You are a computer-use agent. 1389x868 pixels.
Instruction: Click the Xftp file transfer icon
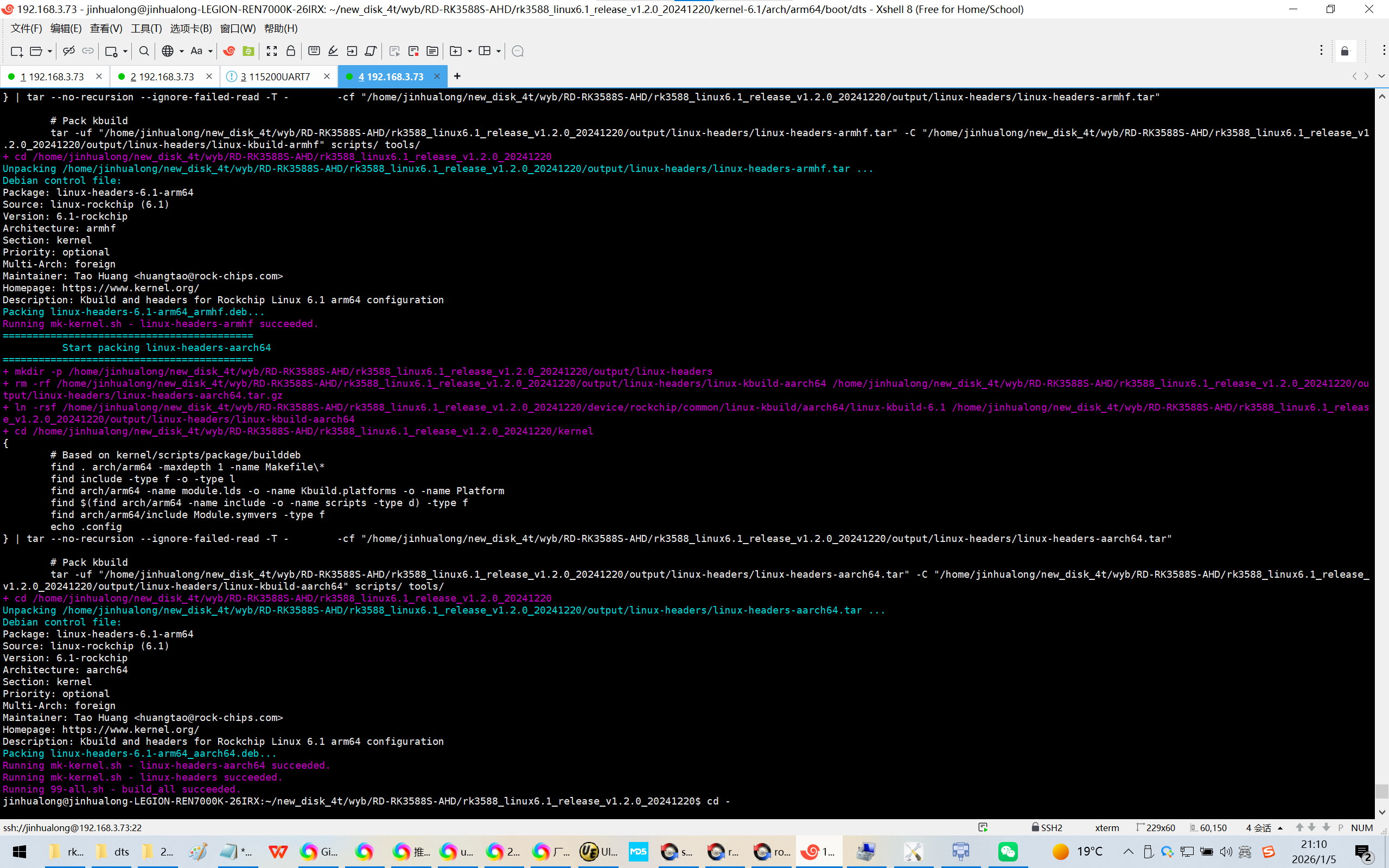[x=249, y=51]
